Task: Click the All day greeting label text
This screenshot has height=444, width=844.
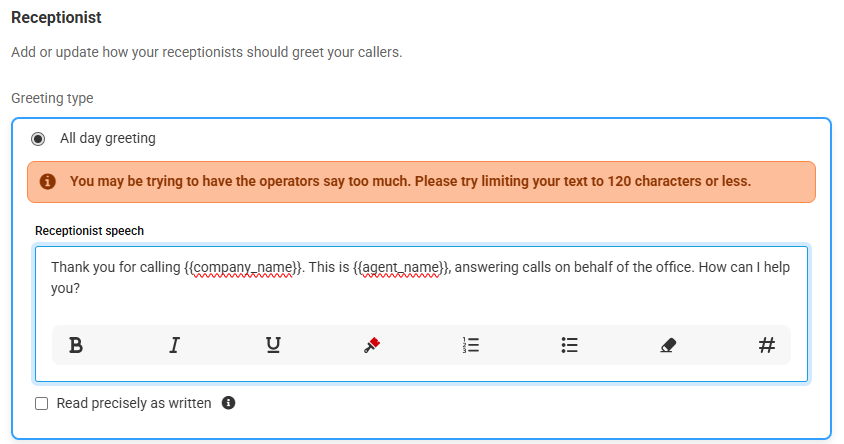Action: 108,138
